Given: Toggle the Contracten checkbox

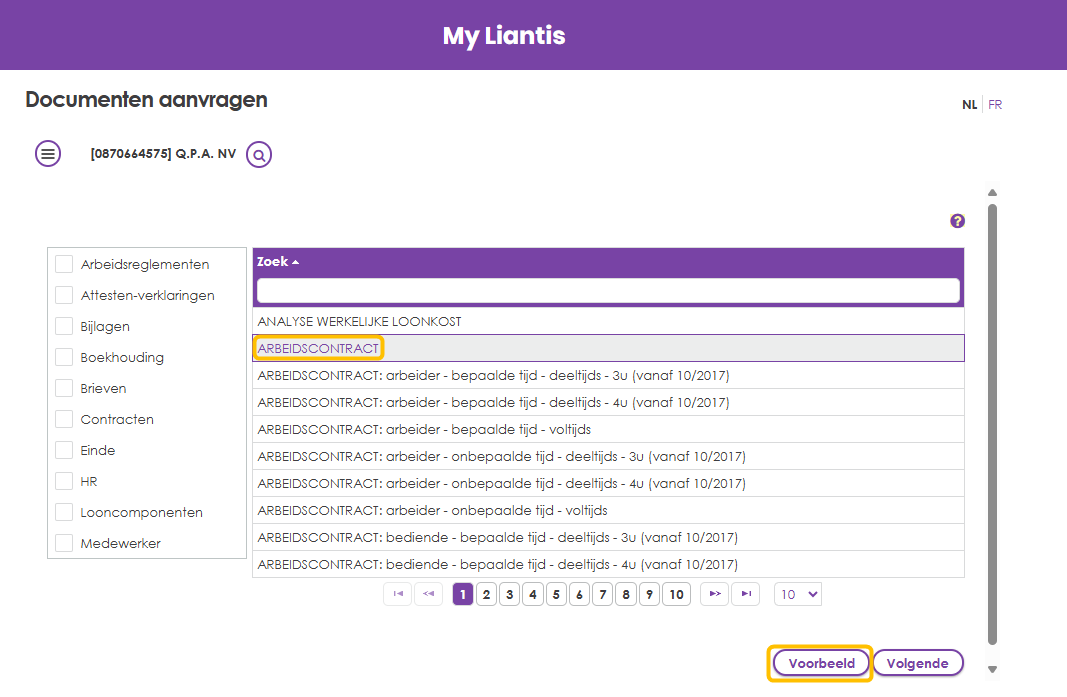Looking at the screenshot, I should pos(64,419).
